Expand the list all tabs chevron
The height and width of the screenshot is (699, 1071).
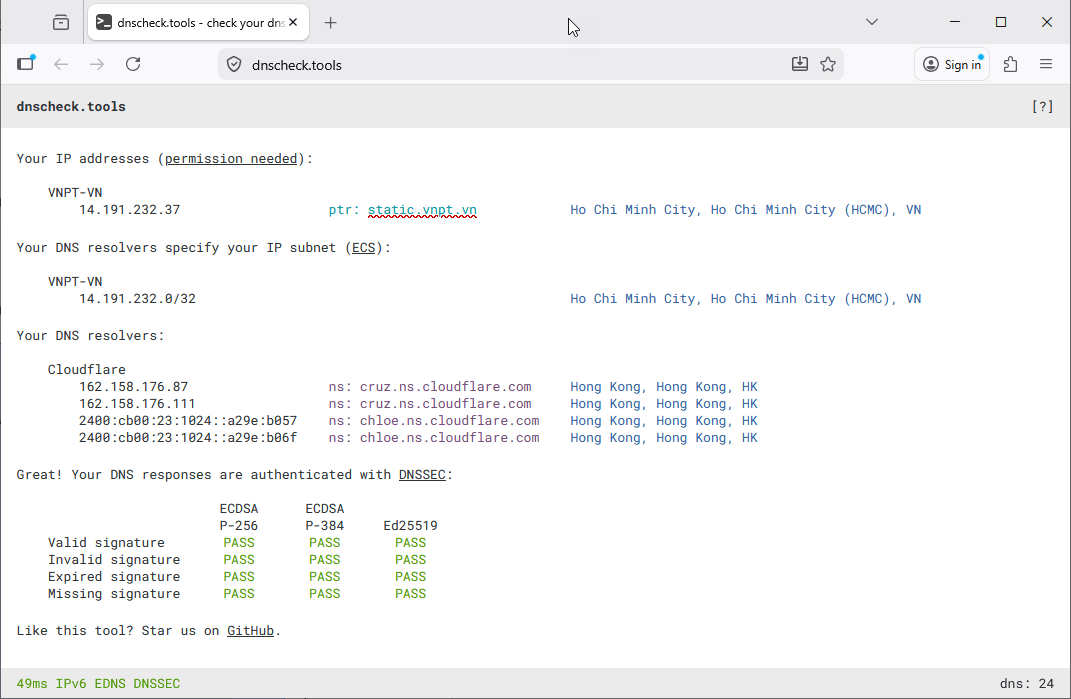(872, 22)
